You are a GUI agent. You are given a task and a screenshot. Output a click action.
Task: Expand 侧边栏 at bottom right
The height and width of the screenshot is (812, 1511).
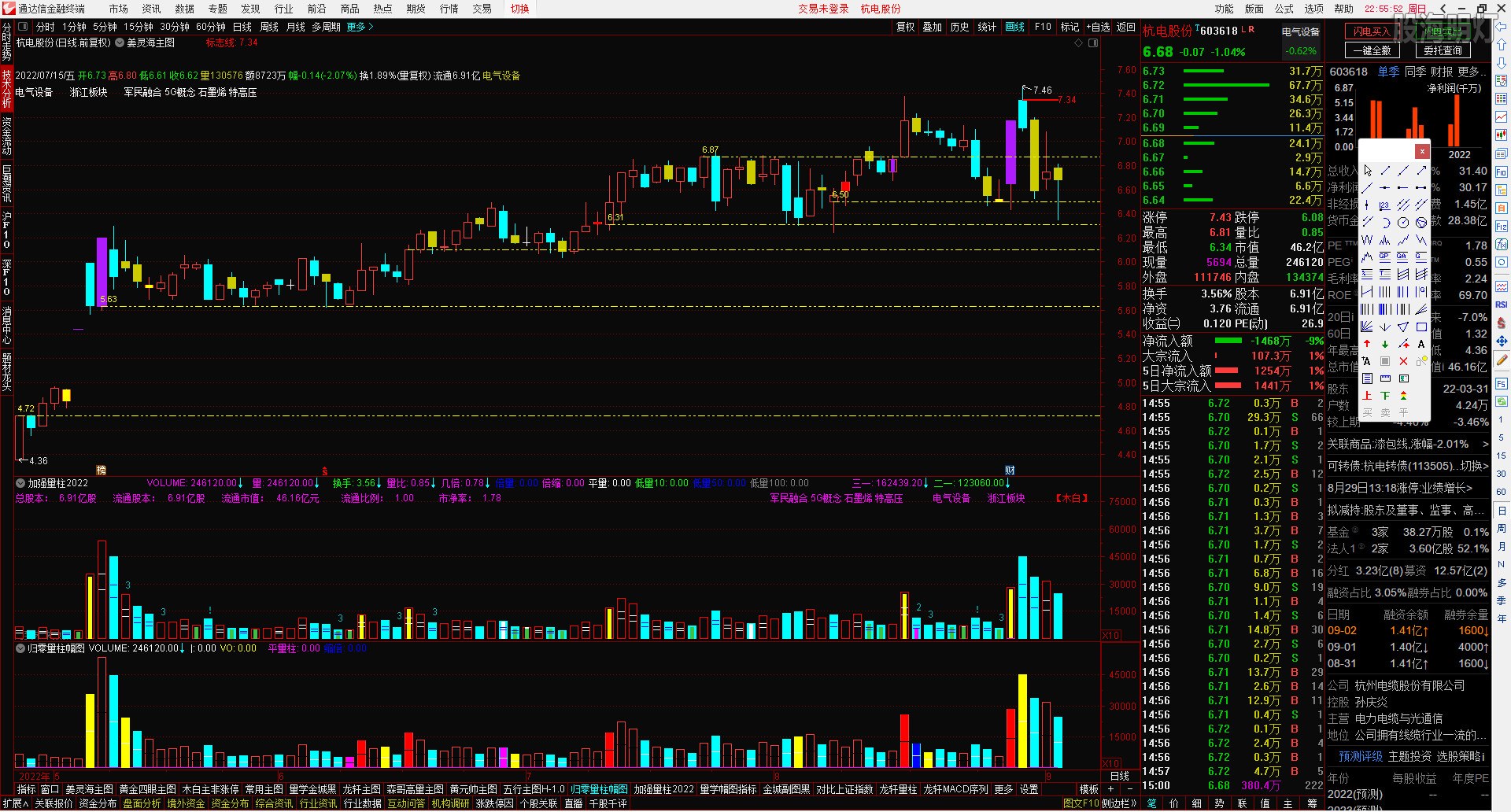coord(1120,803)
